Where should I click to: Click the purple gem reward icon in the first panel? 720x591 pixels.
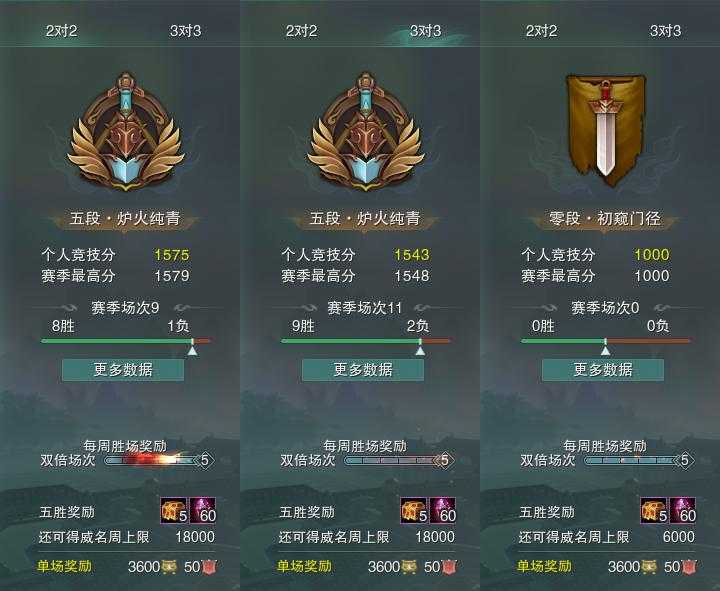(x=202, y=511)
